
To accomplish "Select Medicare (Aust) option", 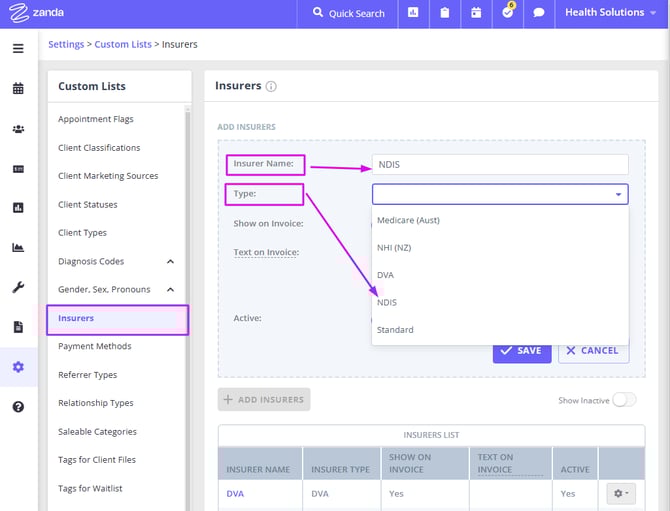I will click(408, 220).
